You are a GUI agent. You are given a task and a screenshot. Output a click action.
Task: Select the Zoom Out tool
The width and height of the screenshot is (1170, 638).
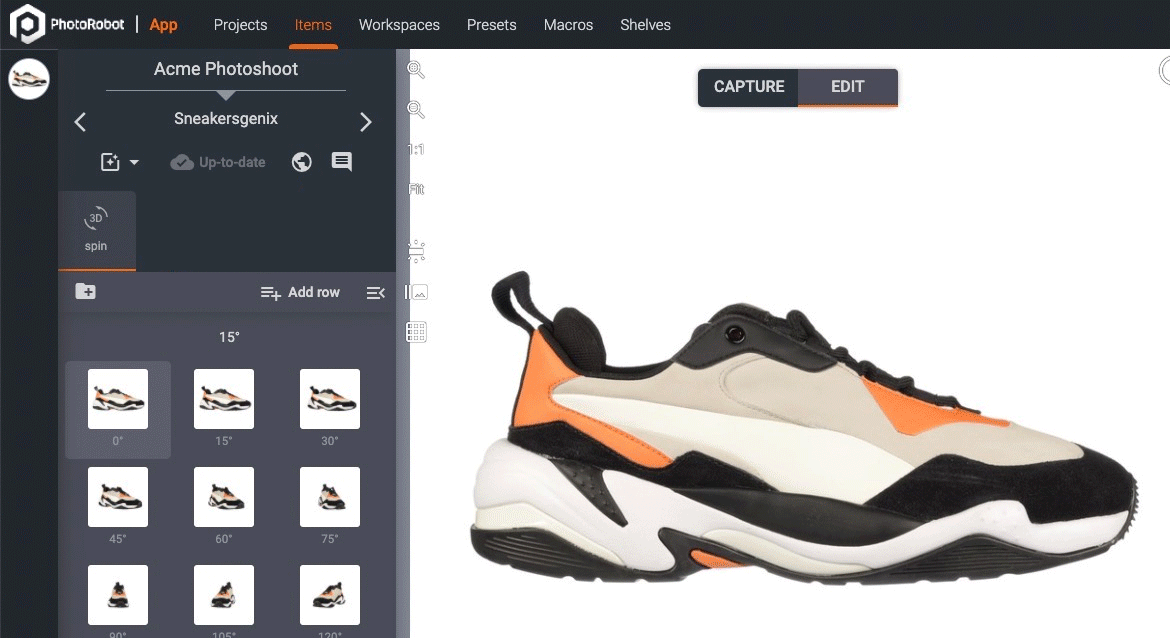click(x=415, y=109)
